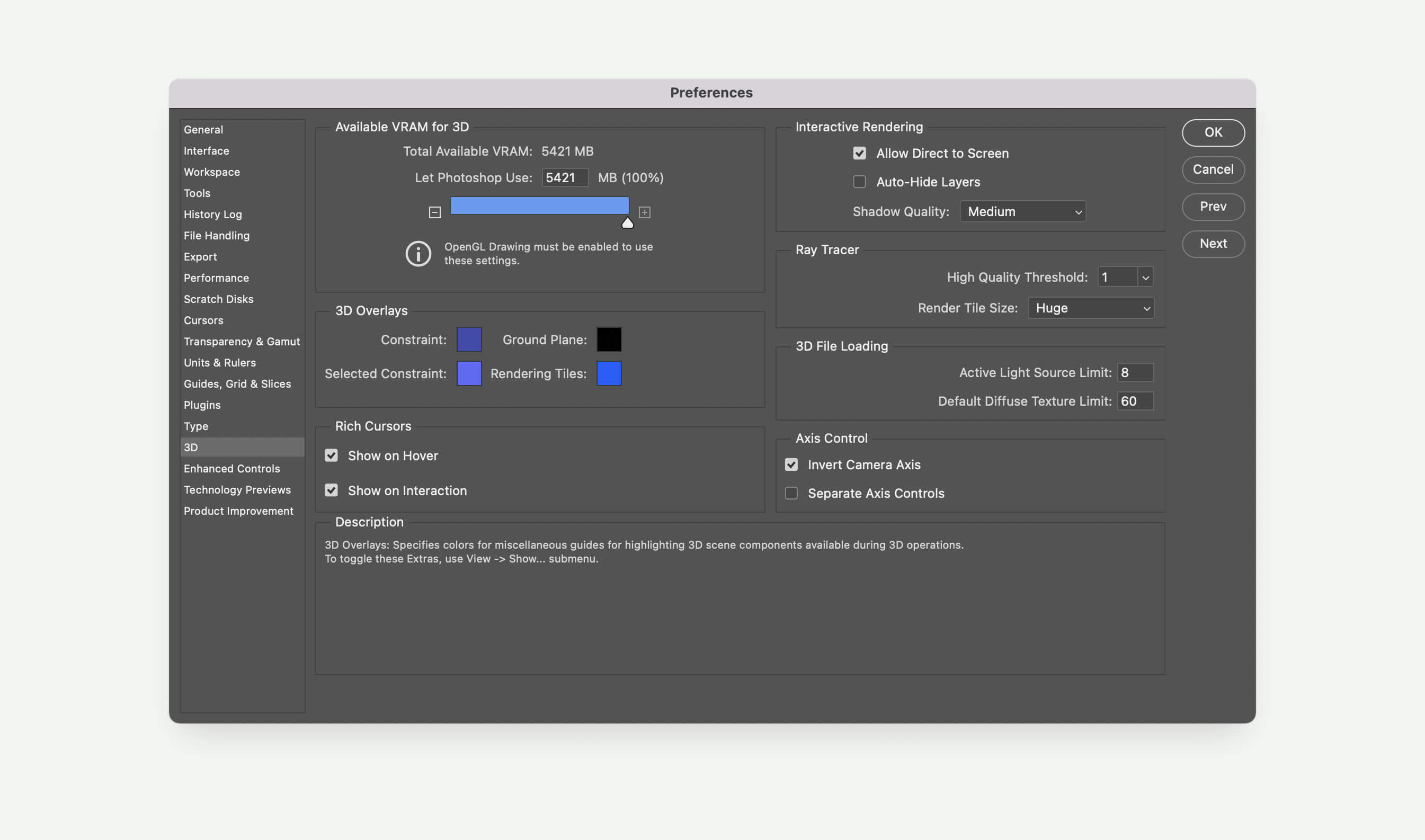Click the Default Diffuse Texture Limit field
The image size is (1425, 840).
[1135, 401]
